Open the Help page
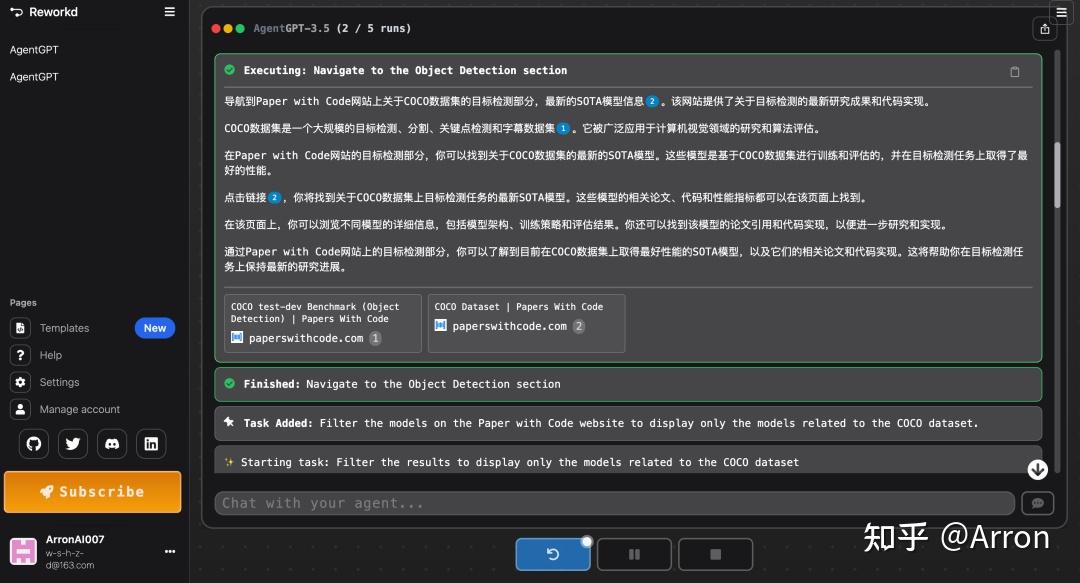Screen dimensions: 1080x583 coord(50,355)
